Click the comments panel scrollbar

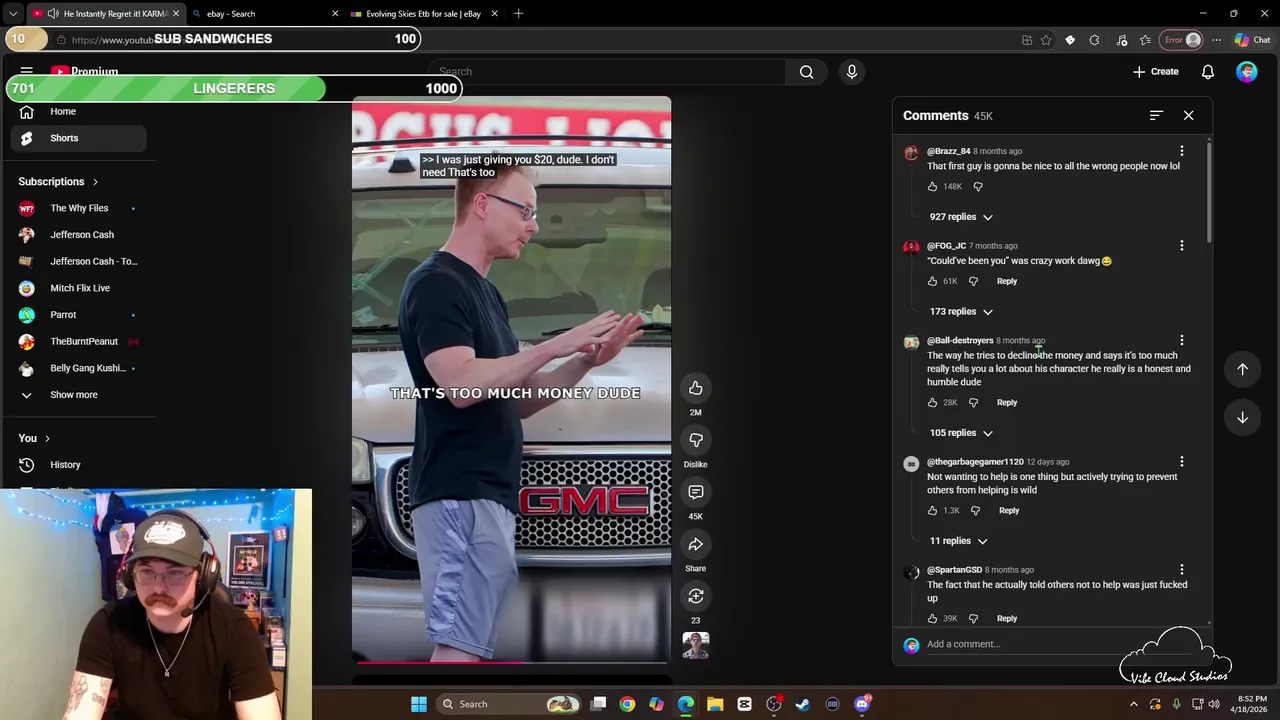tap(1209, 192)
